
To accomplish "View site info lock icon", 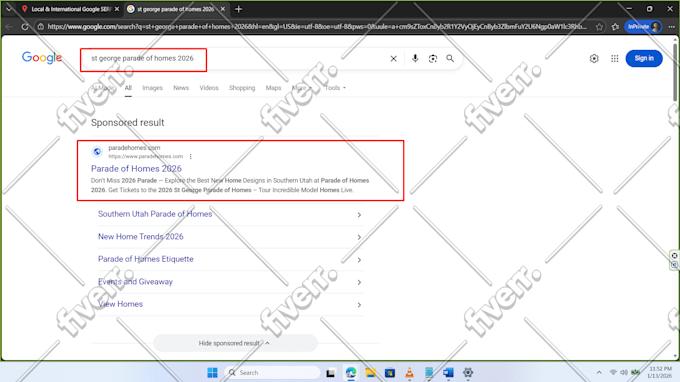I will point(40,27).
